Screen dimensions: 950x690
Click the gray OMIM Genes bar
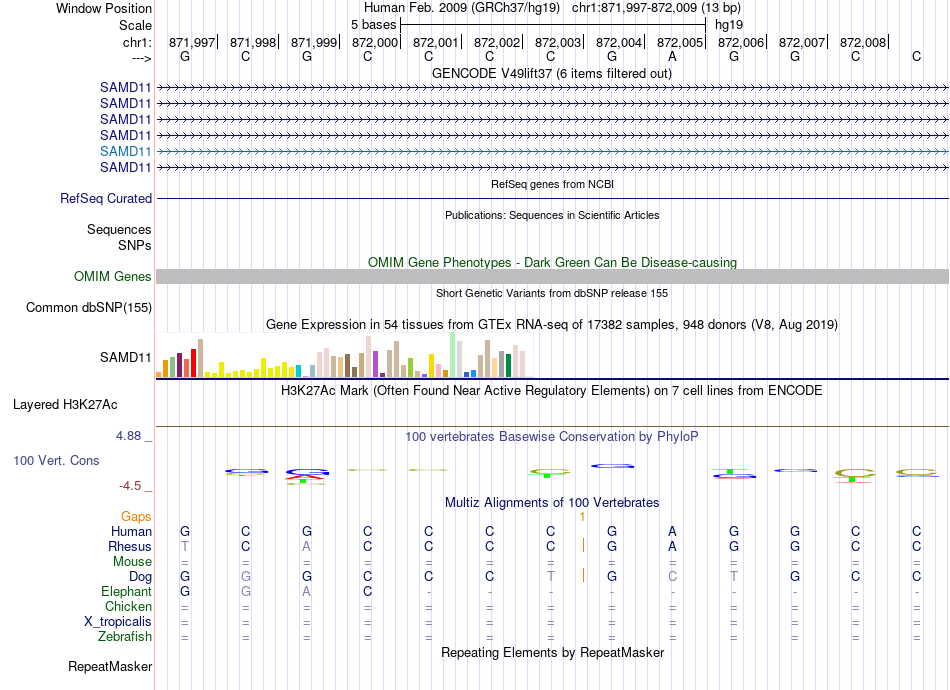552,276
